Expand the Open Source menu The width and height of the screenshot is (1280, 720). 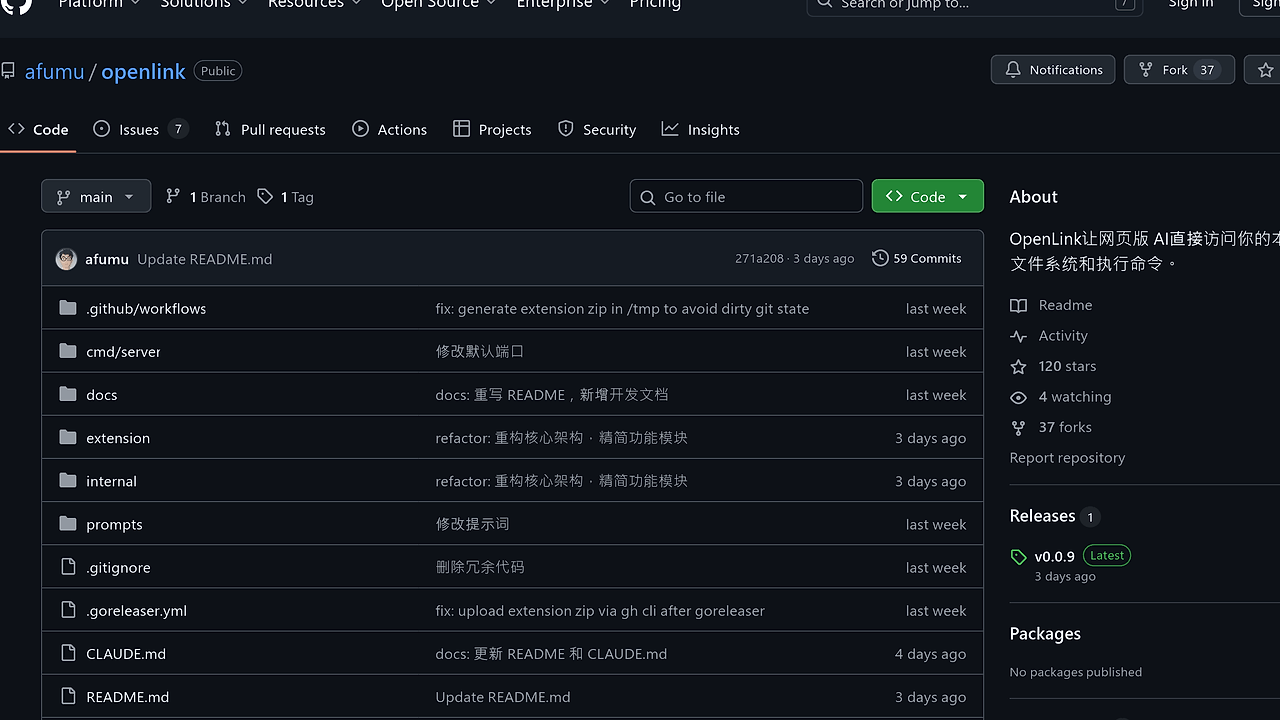point(439,4)
